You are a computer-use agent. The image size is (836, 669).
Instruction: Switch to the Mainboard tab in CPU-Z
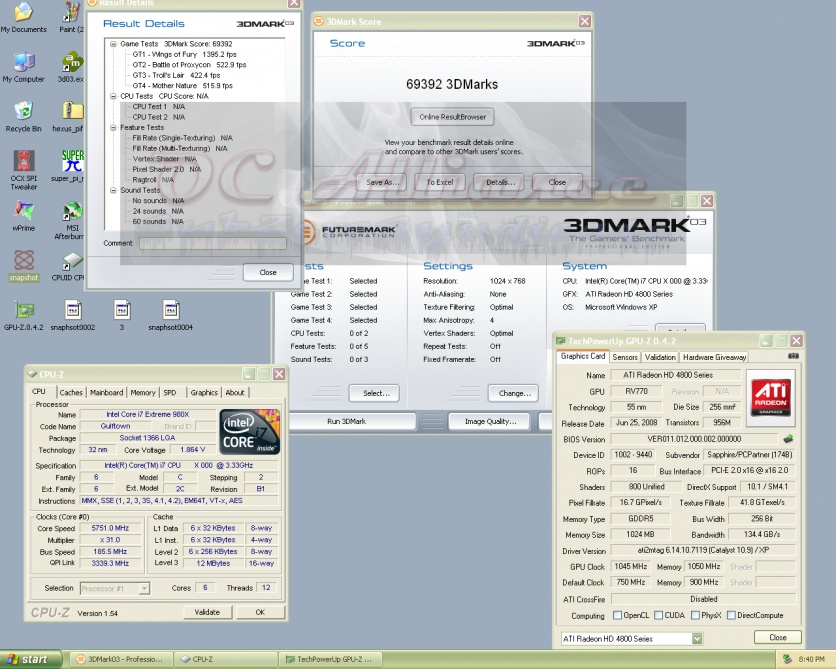pos(107,393)
